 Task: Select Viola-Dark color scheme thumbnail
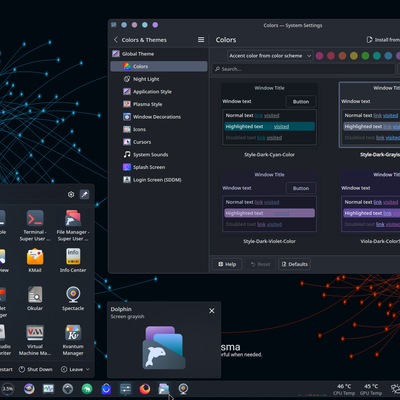pyautogui.click(x=370, y=202)
